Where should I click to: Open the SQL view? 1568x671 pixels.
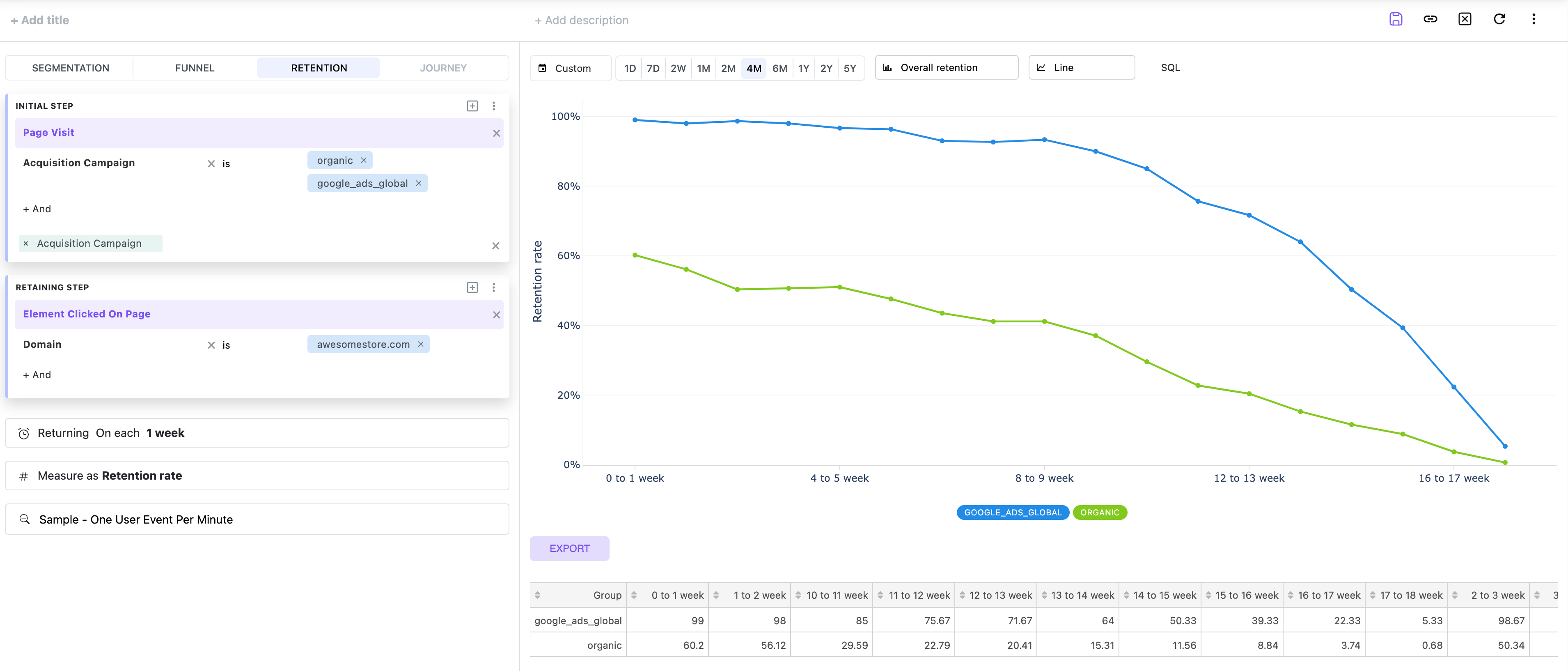click(1170, 68)
